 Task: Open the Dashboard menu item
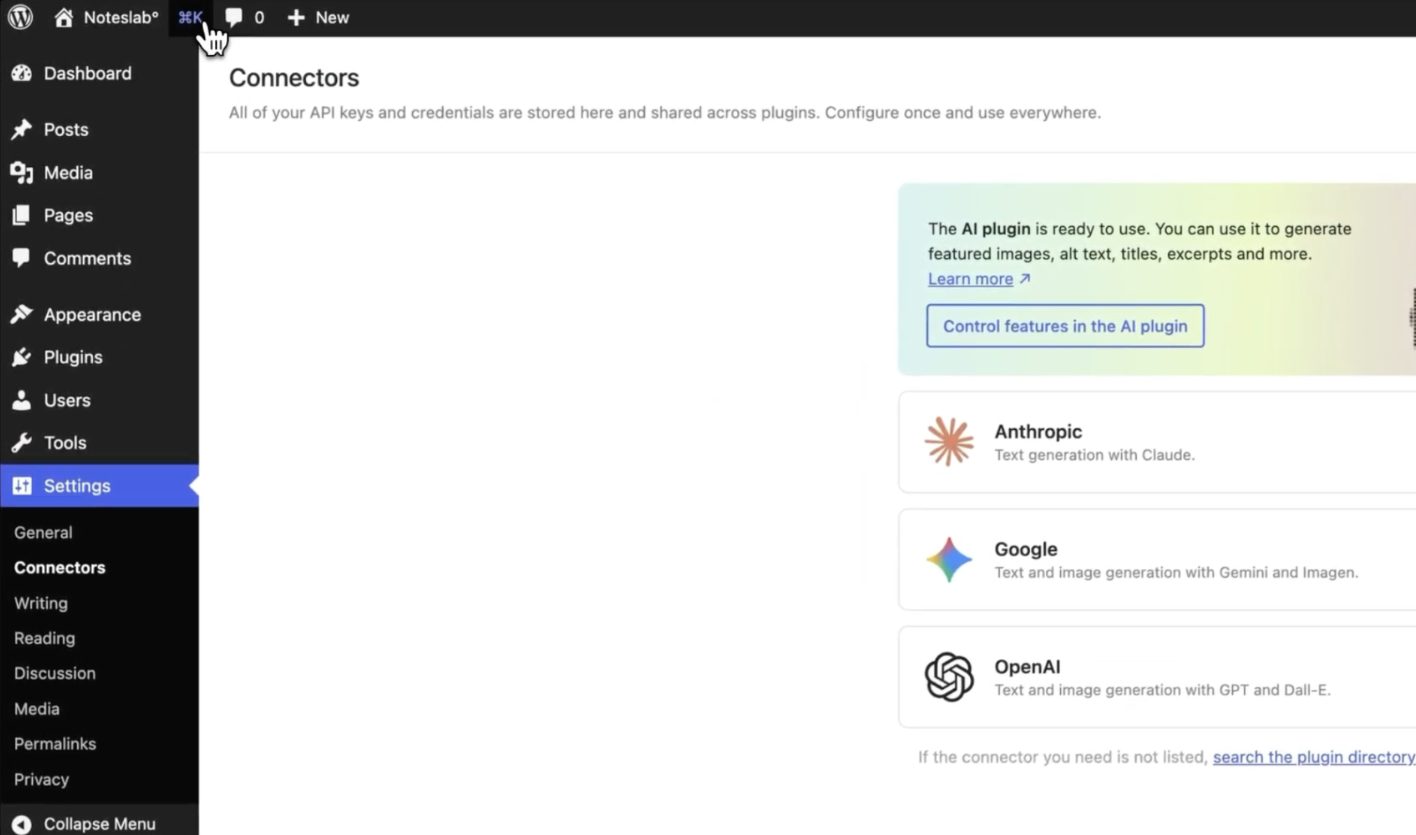[x=99, y=73]
